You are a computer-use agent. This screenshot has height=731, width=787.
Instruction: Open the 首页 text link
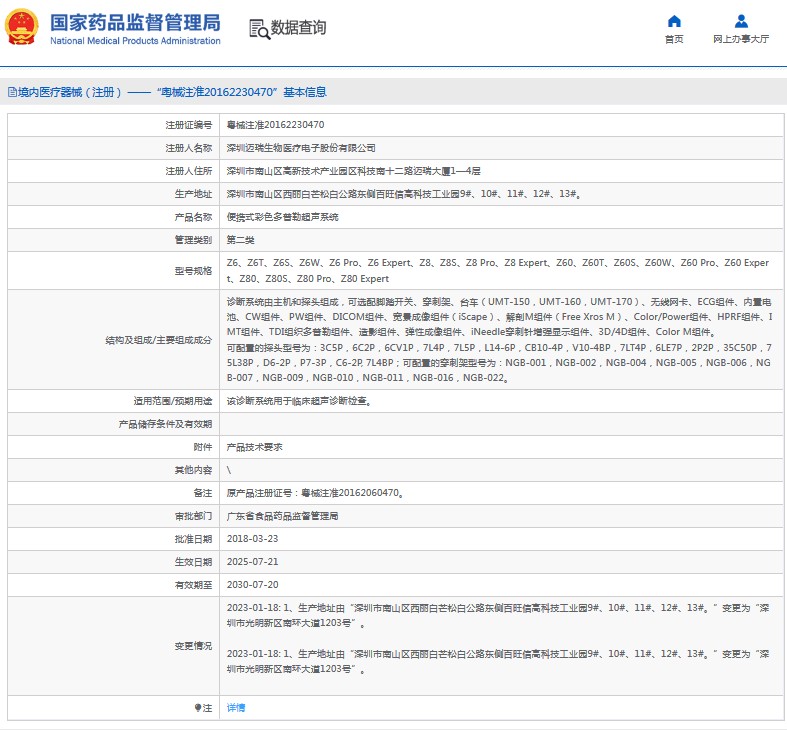674,40
